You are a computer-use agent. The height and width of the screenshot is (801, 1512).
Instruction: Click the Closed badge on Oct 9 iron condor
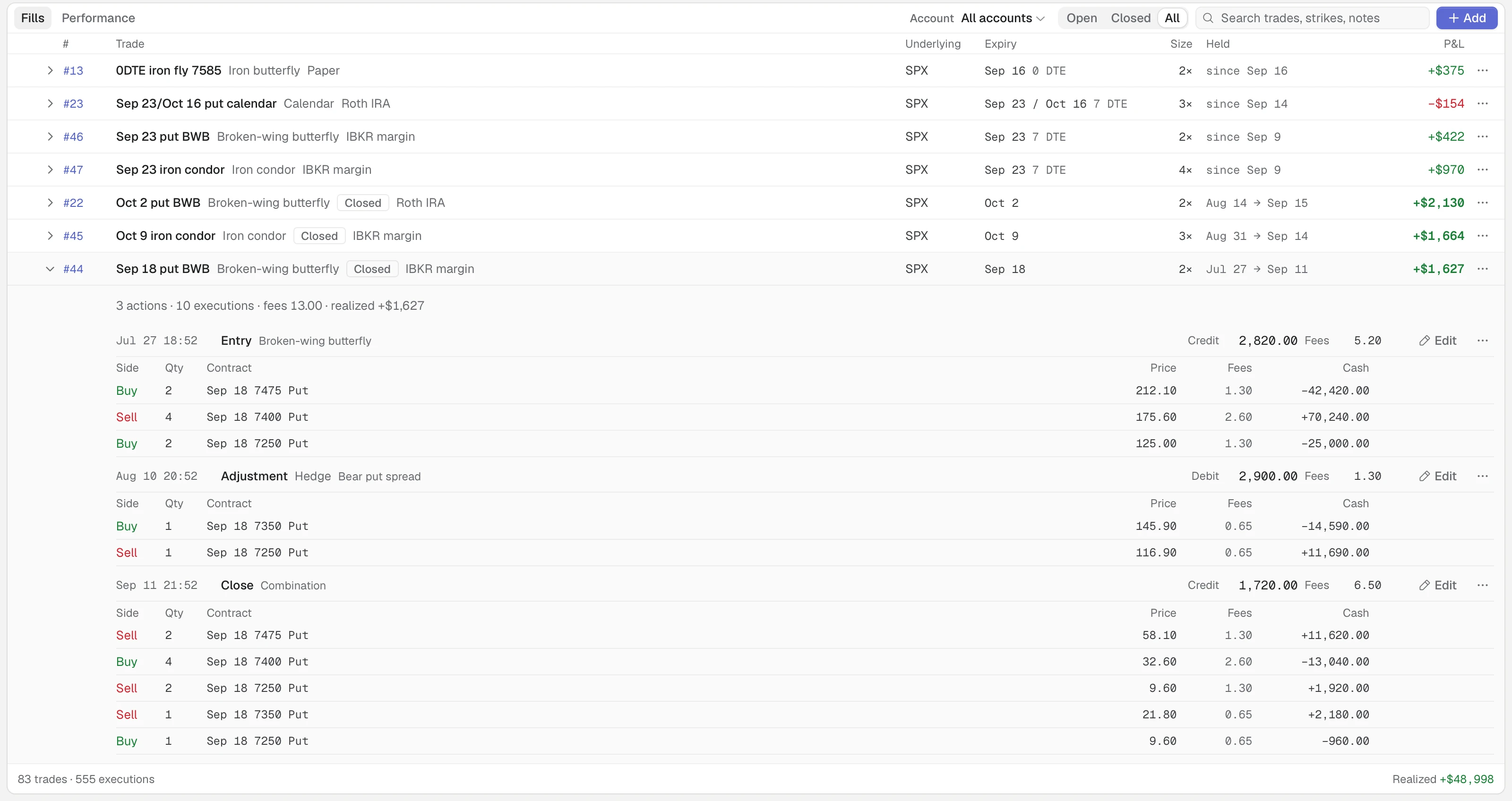click(x=319, y=235)
